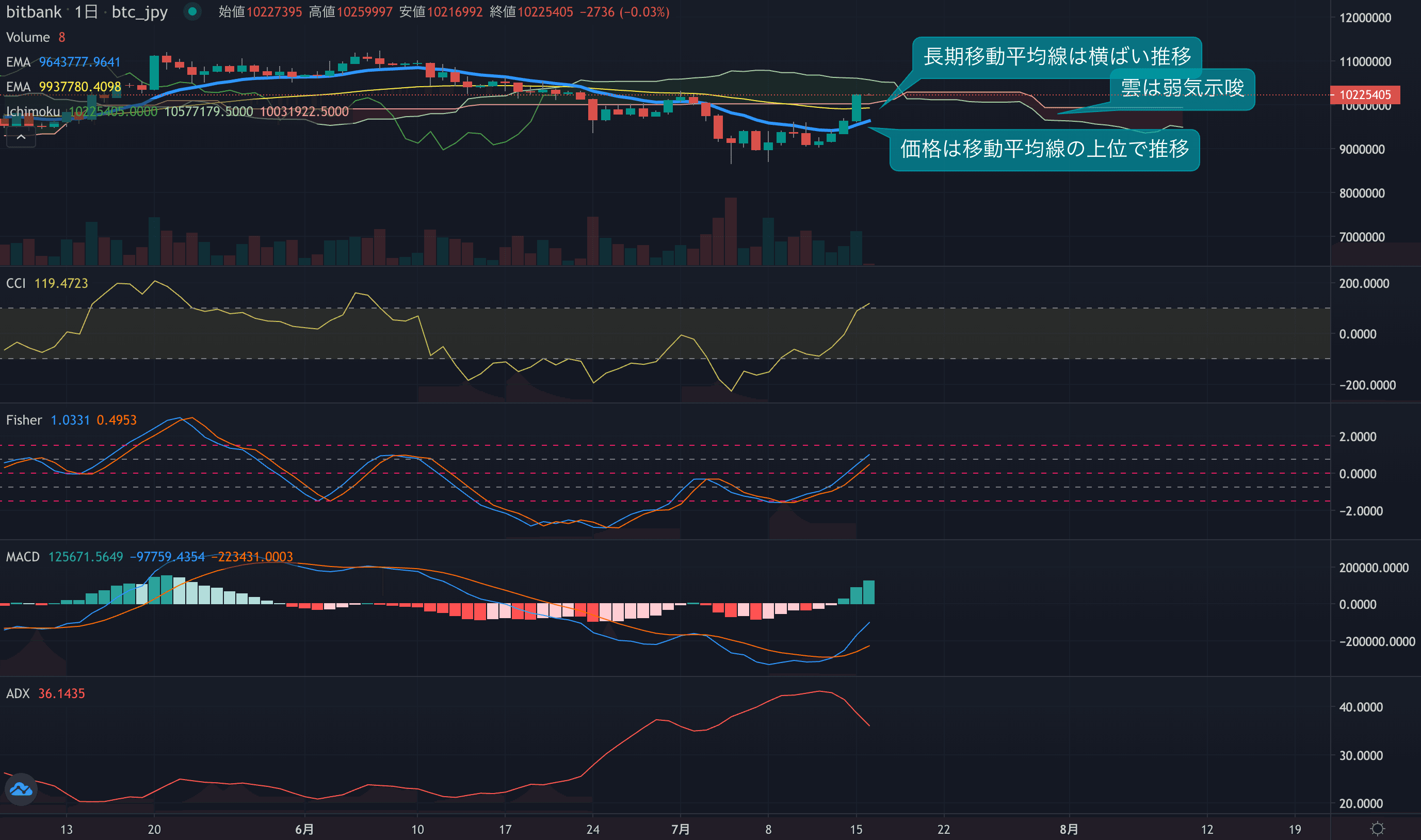Click the CCI indicator label

16,283
